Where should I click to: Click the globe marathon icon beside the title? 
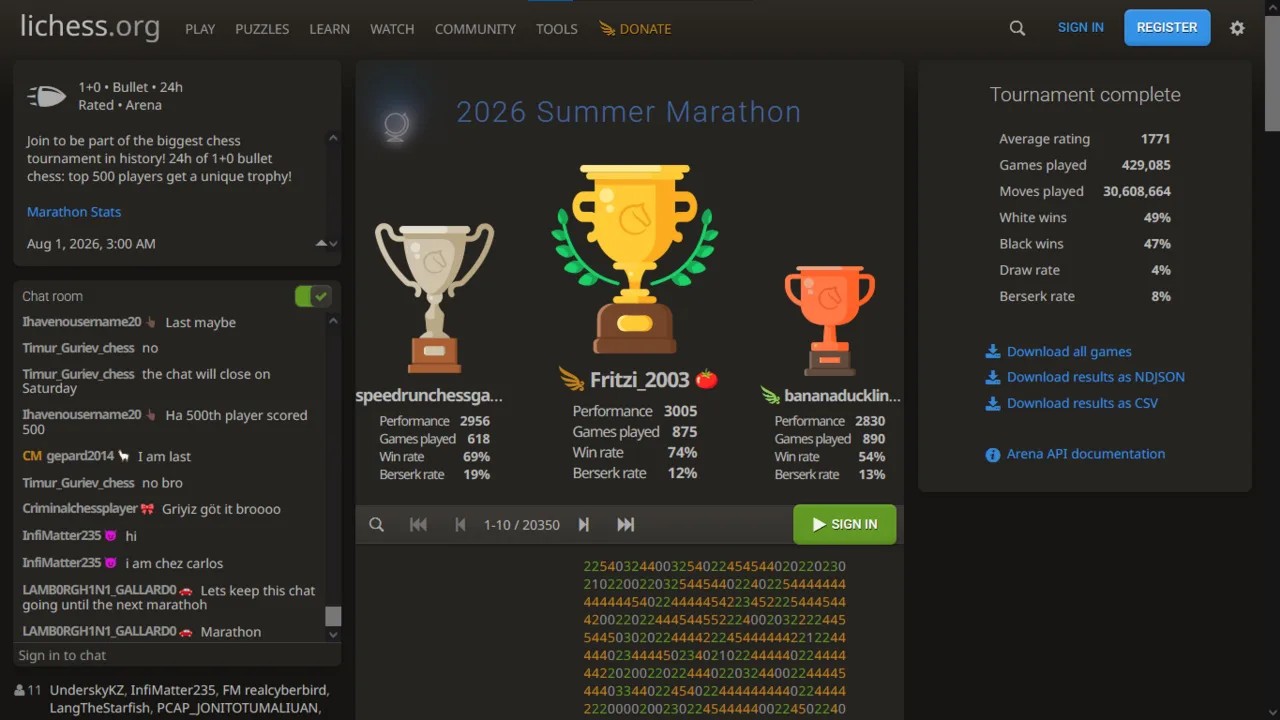point(396,126)
